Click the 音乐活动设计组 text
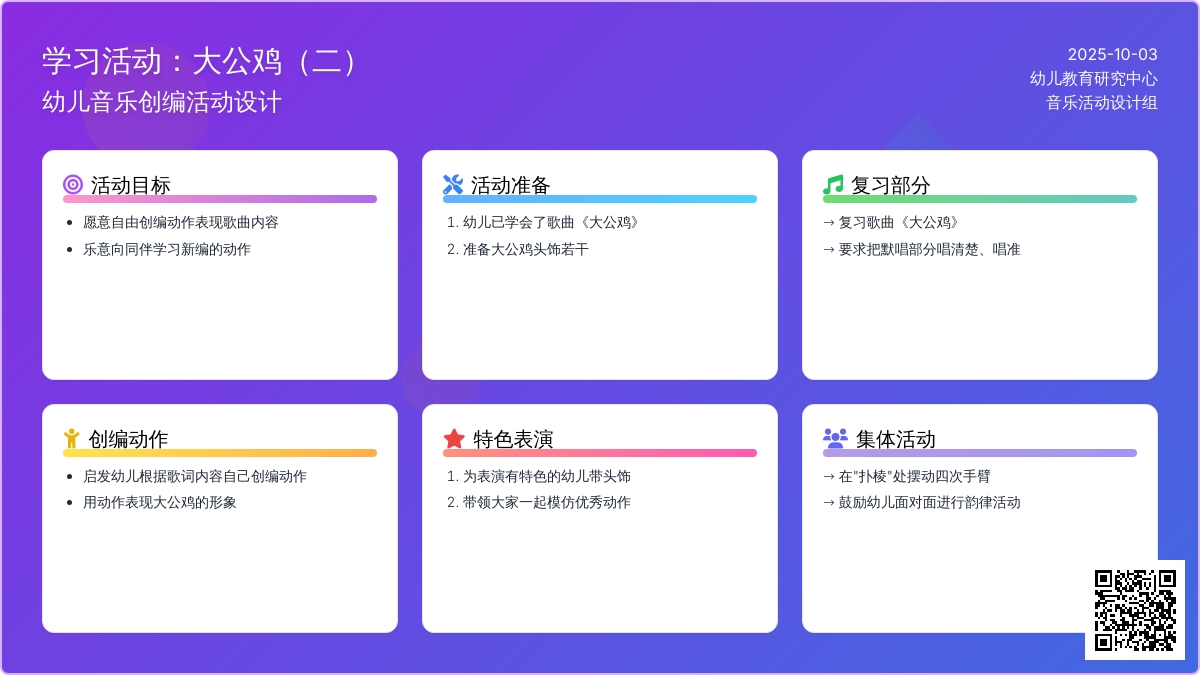The width and height of the screenshot is (1200, 675). (1102, 102)
